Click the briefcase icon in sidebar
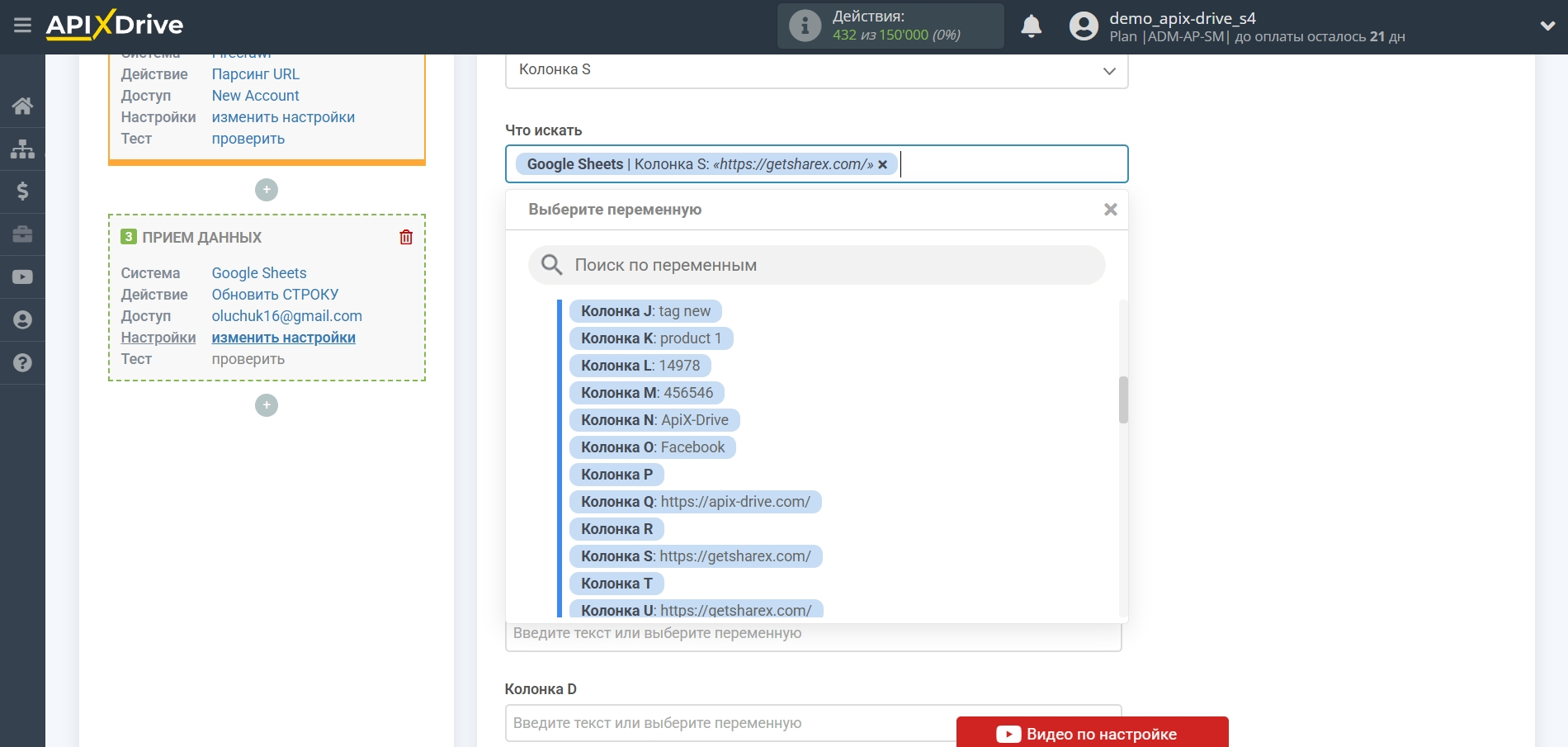The width and height of the screenshot is (1568, 747). (x=22, y=234)
